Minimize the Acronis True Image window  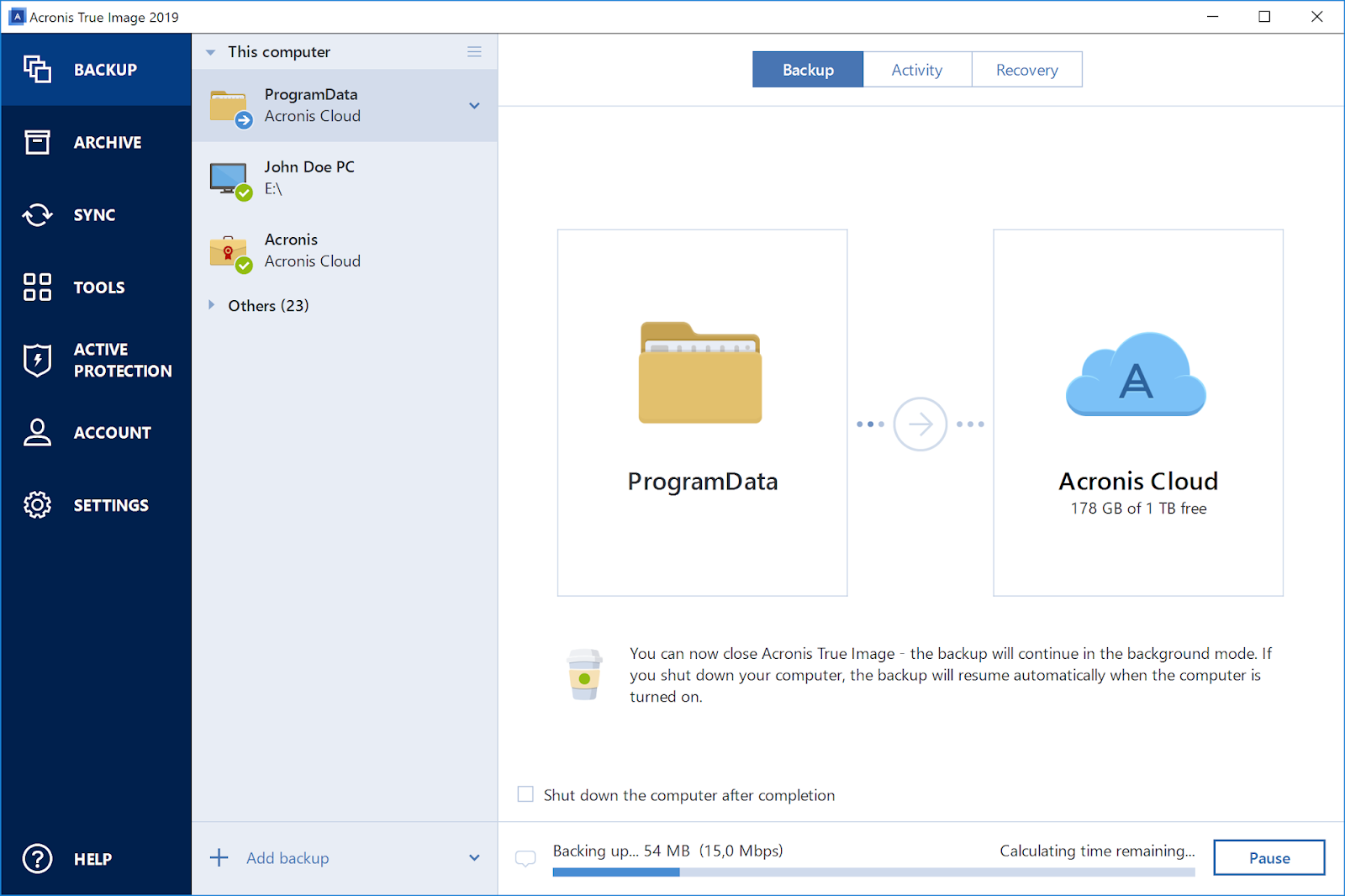tap(1212, 17)
